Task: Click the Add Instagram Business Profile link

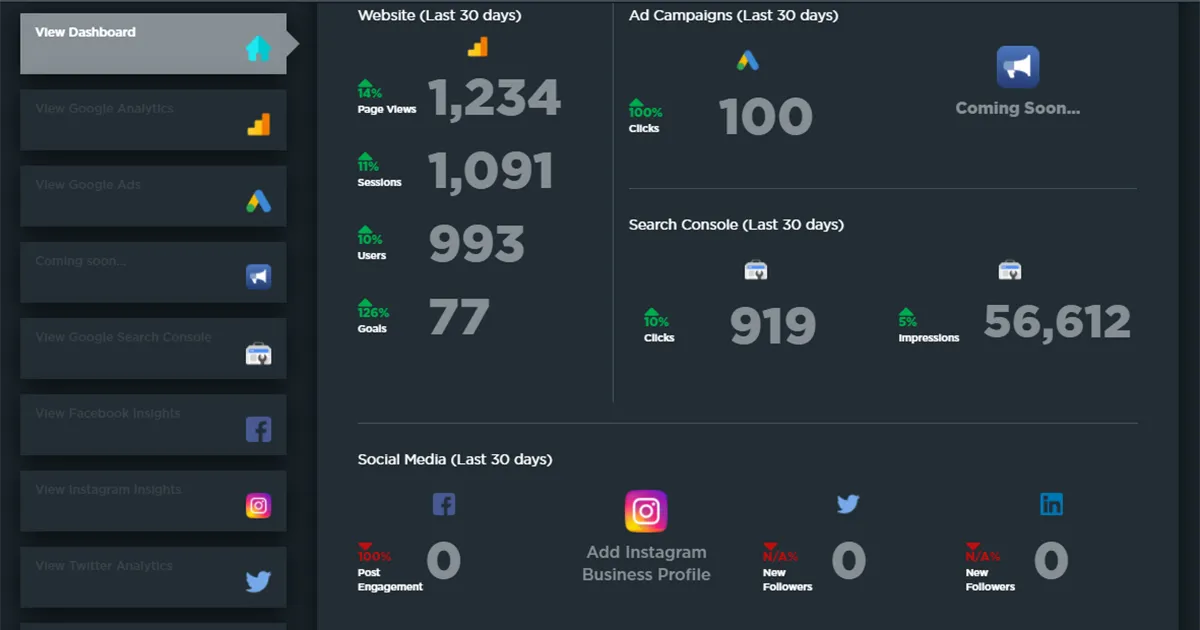Action: click(x=646, y=563)
